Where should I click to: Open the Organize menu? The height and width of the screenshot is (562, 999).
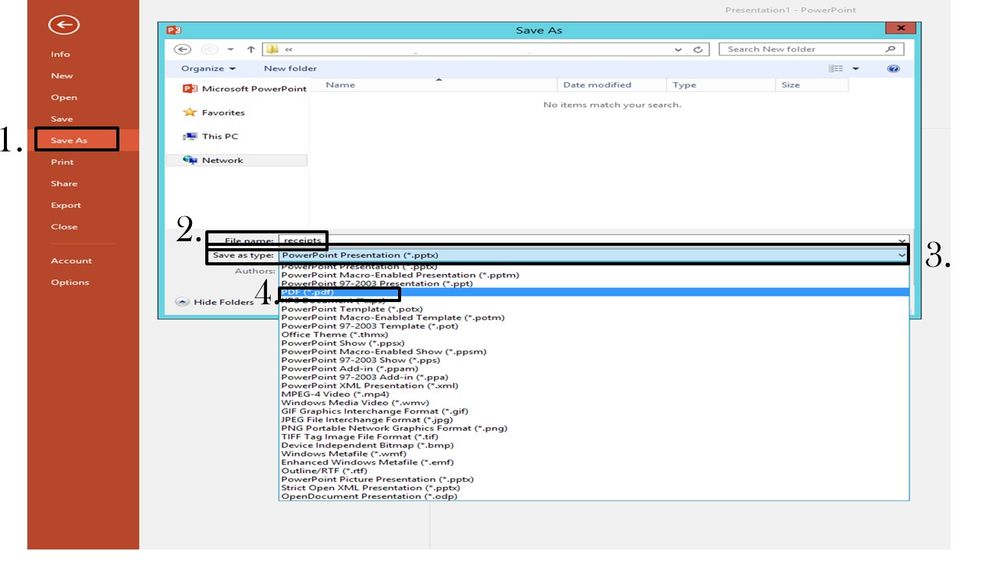[x=208, y=68]
